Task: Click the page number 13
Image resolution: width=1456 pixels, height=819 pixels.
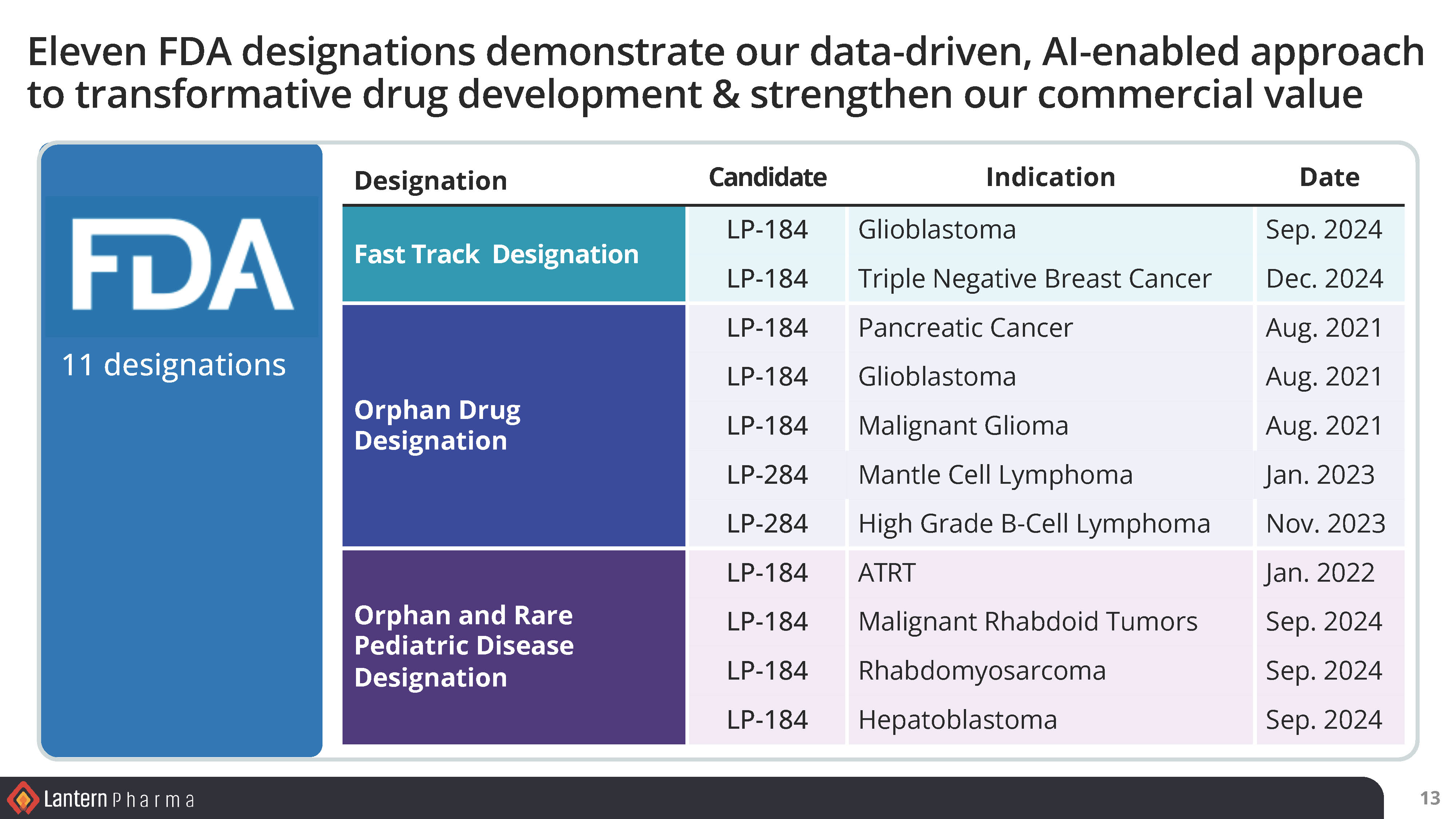Action: coord(1429,798)
